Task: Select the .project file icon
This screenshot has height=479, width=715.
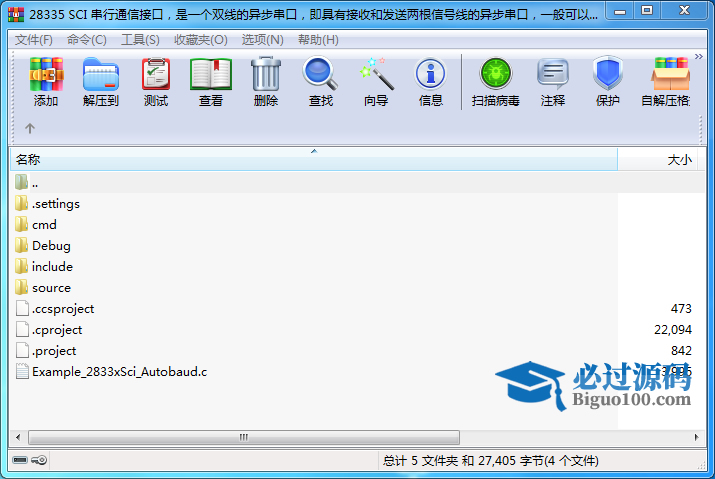Action: [22, 350]
